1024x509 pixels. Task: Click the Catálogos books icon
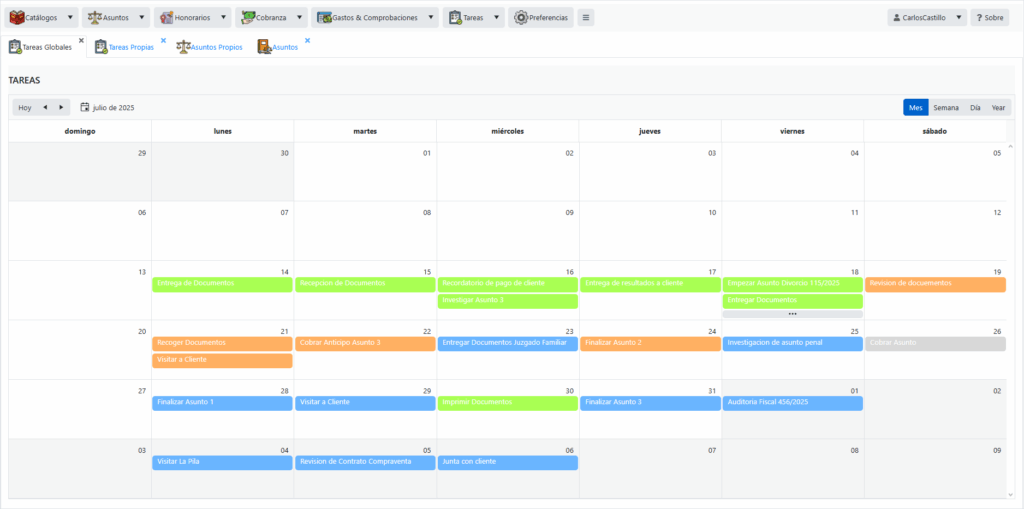(x=16, y=18)
